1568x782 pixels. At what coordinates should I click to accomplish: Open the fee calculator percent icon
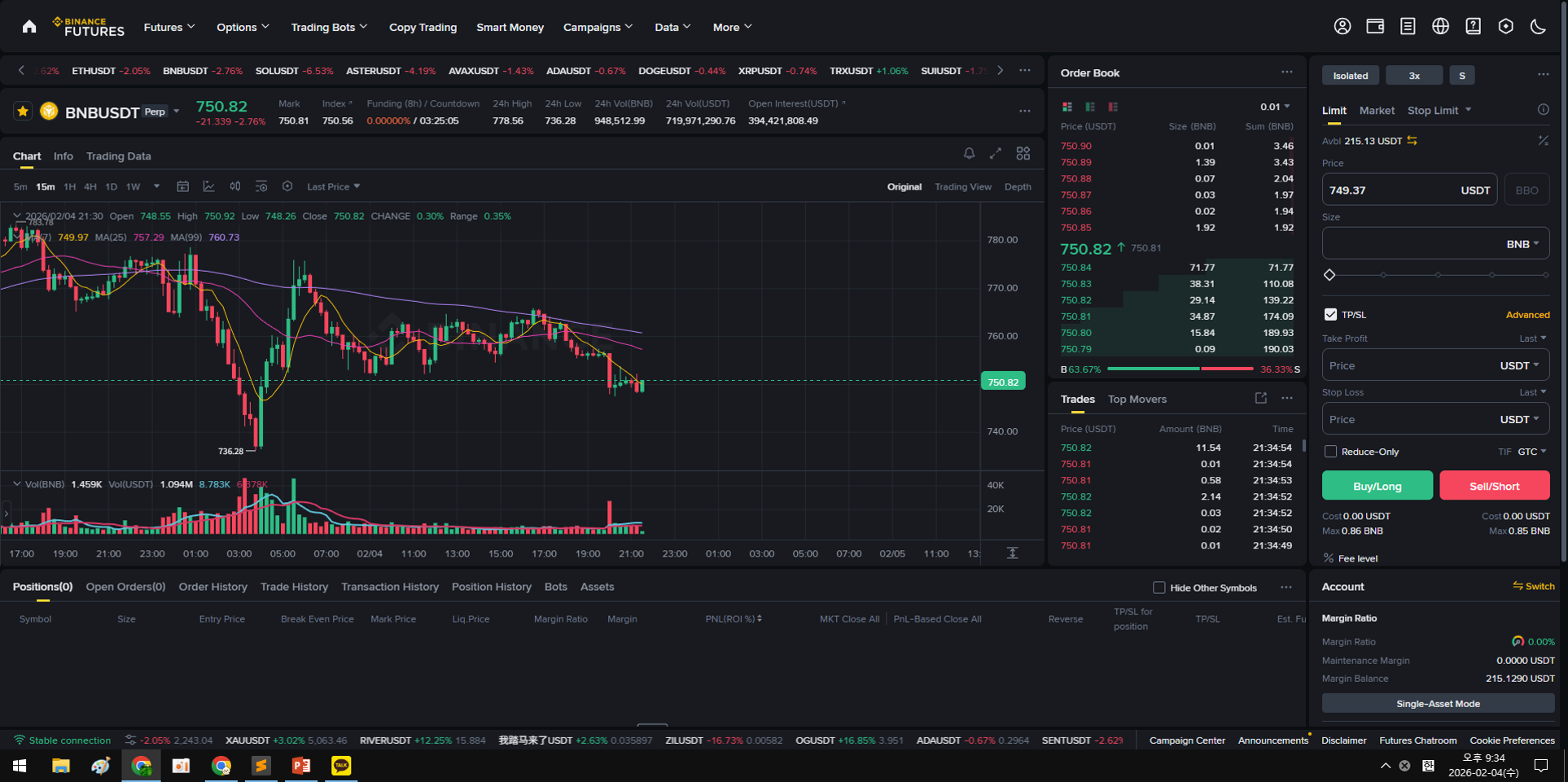pyautogui.click(x=1543, y=141)
